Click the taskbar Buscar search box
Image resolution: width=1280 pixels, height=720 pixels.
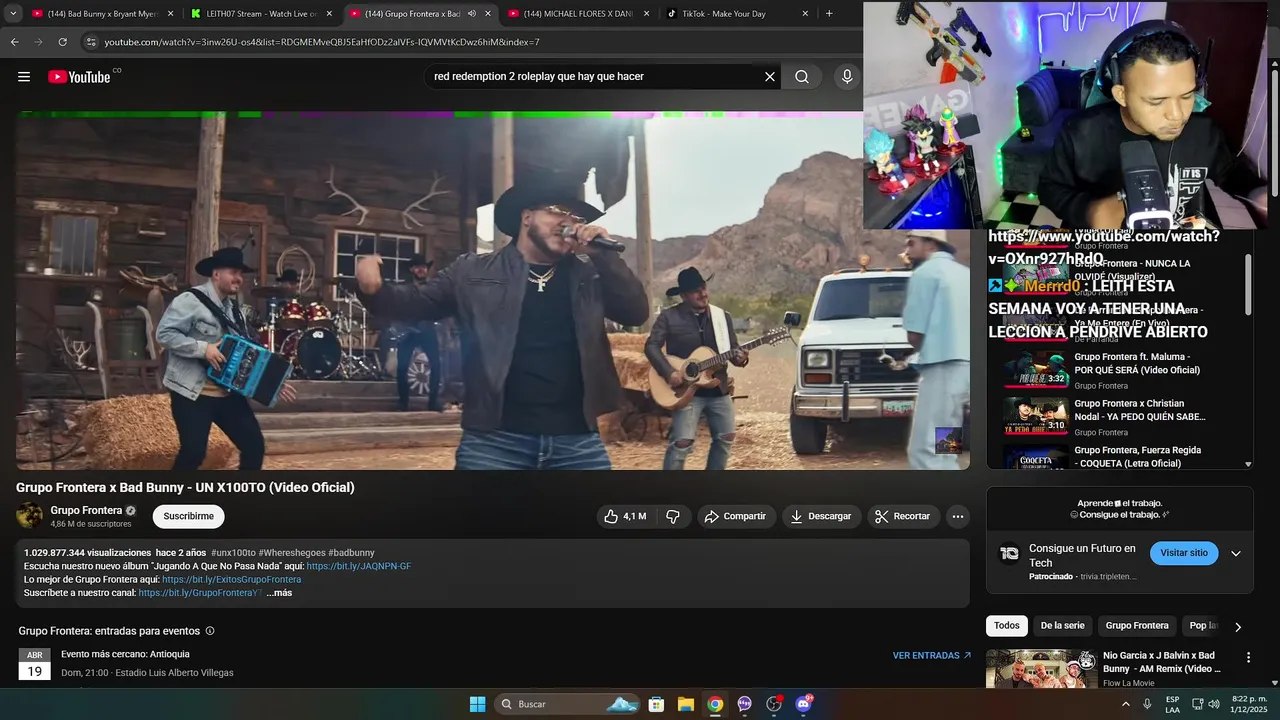(x=568, y=704)
